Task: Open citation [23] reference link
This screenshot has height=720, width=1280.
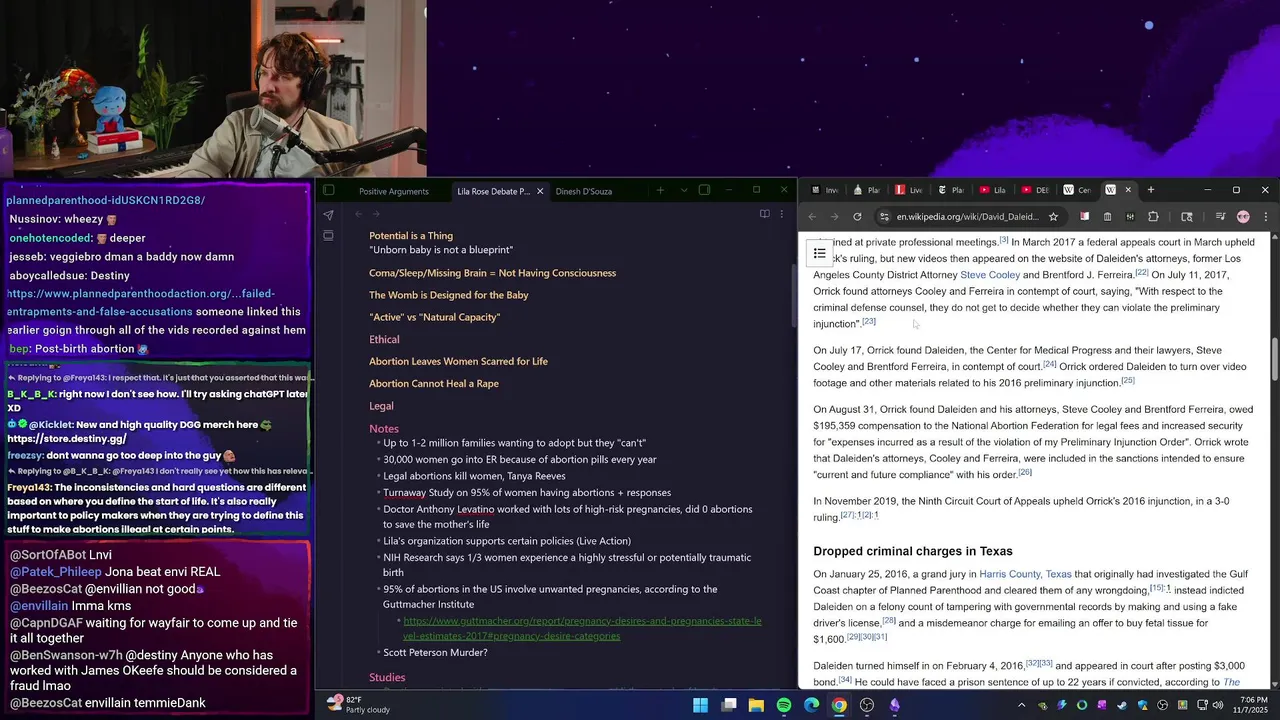Action: click(x=868, y=321)
